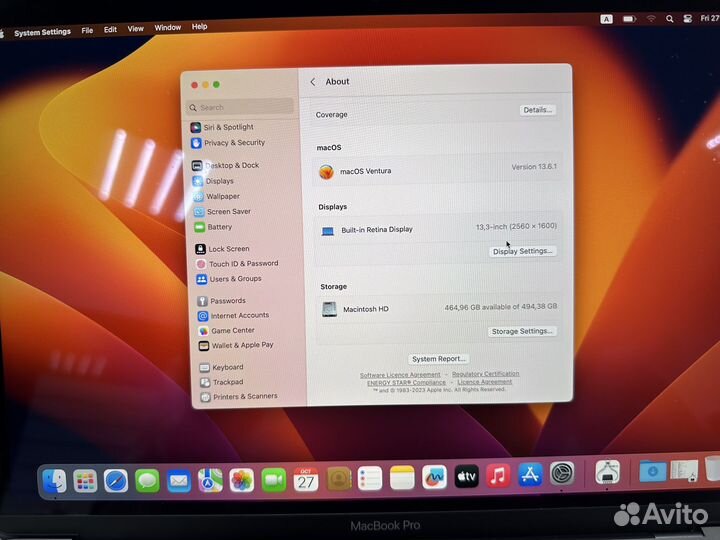This screenshot has height=540, width=720.
Task: Click the Built-in Retina Display row
Action: click(x=439, y=228)
